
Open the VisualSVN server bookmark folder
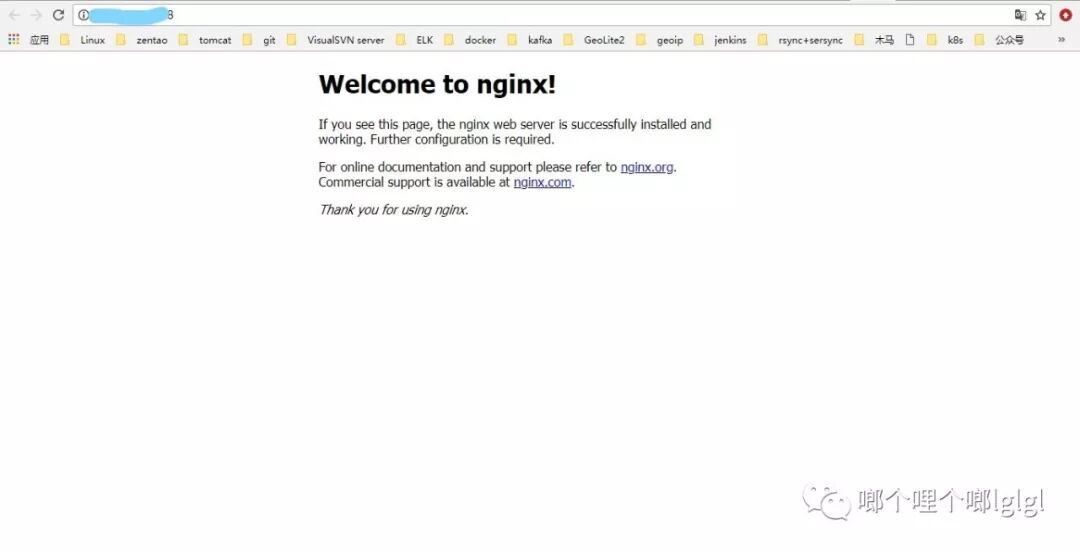click(x=336, y=40)
